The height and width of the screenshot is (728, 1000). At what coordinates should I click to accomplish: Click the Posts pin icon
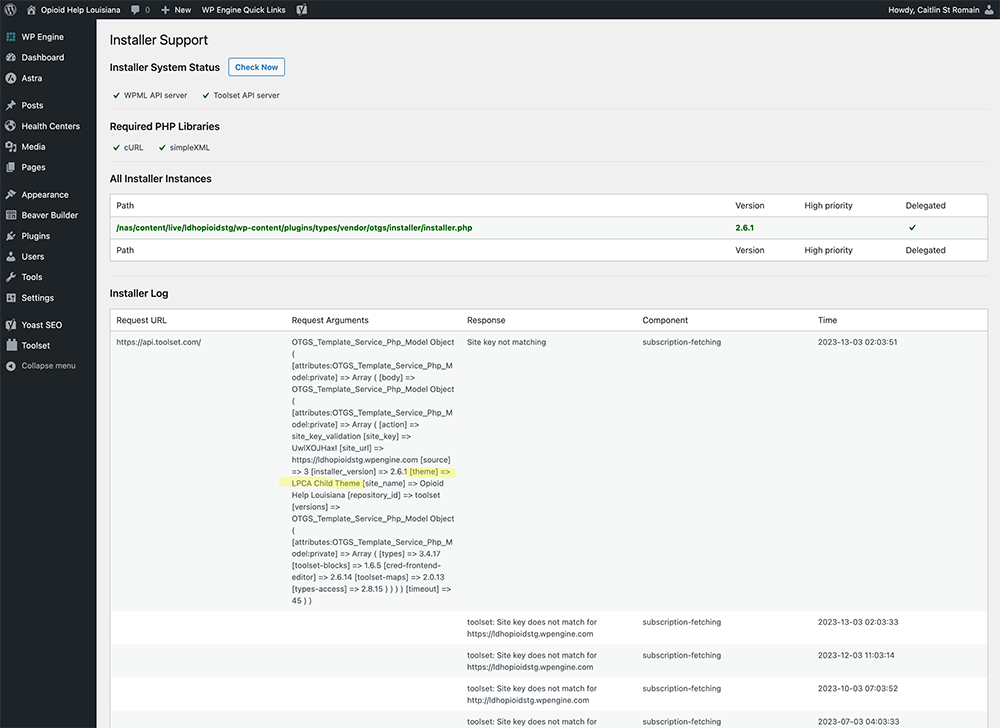(10, 105)
